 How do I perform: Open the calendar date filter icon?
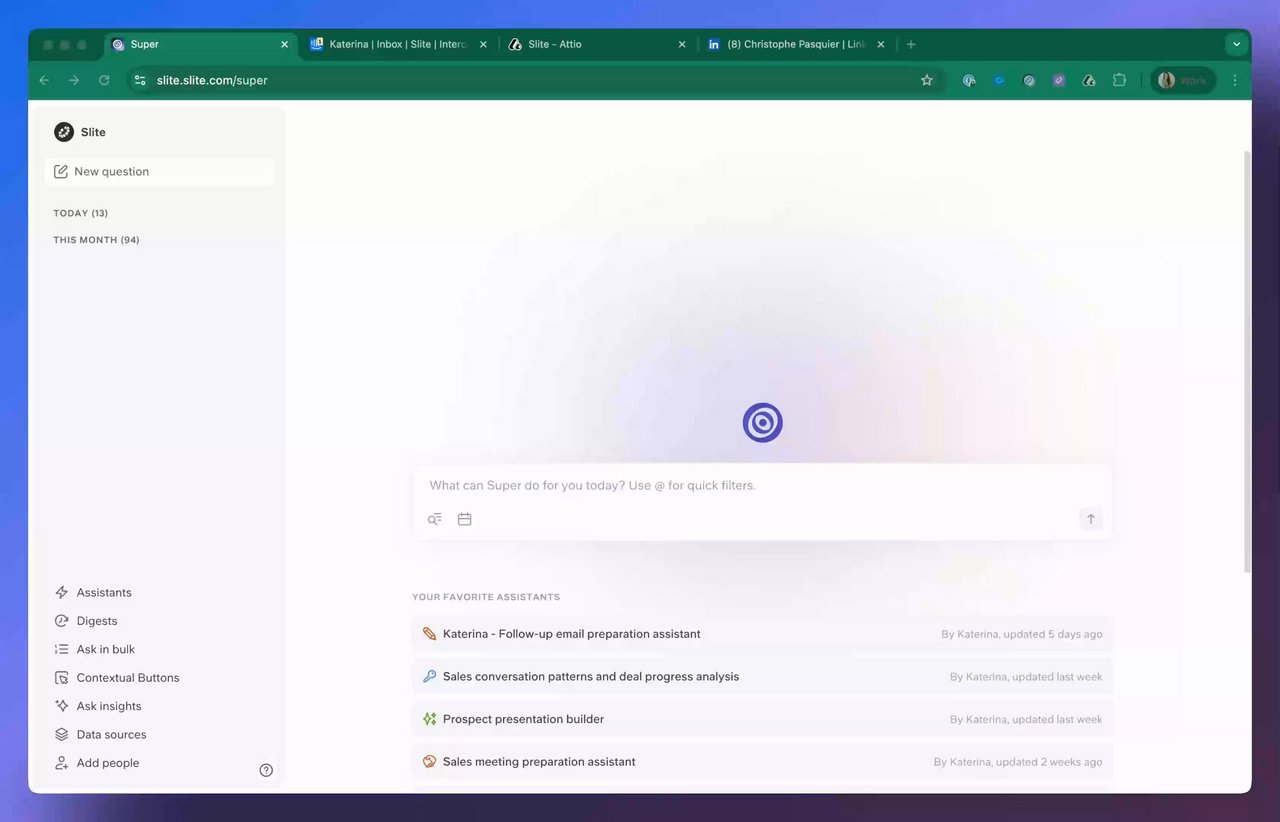tap(464, 519)
